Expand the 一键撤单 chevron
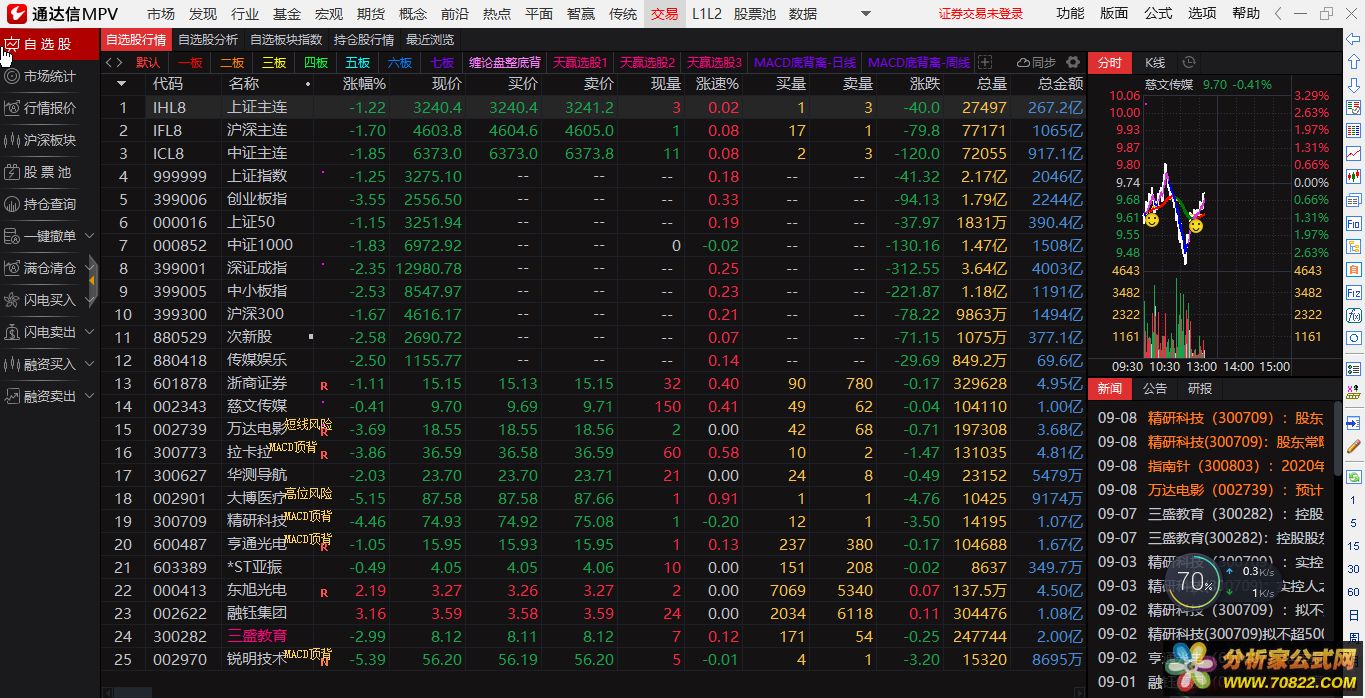The width and height of the screenshot is (1365, 698). click(89, 236)
